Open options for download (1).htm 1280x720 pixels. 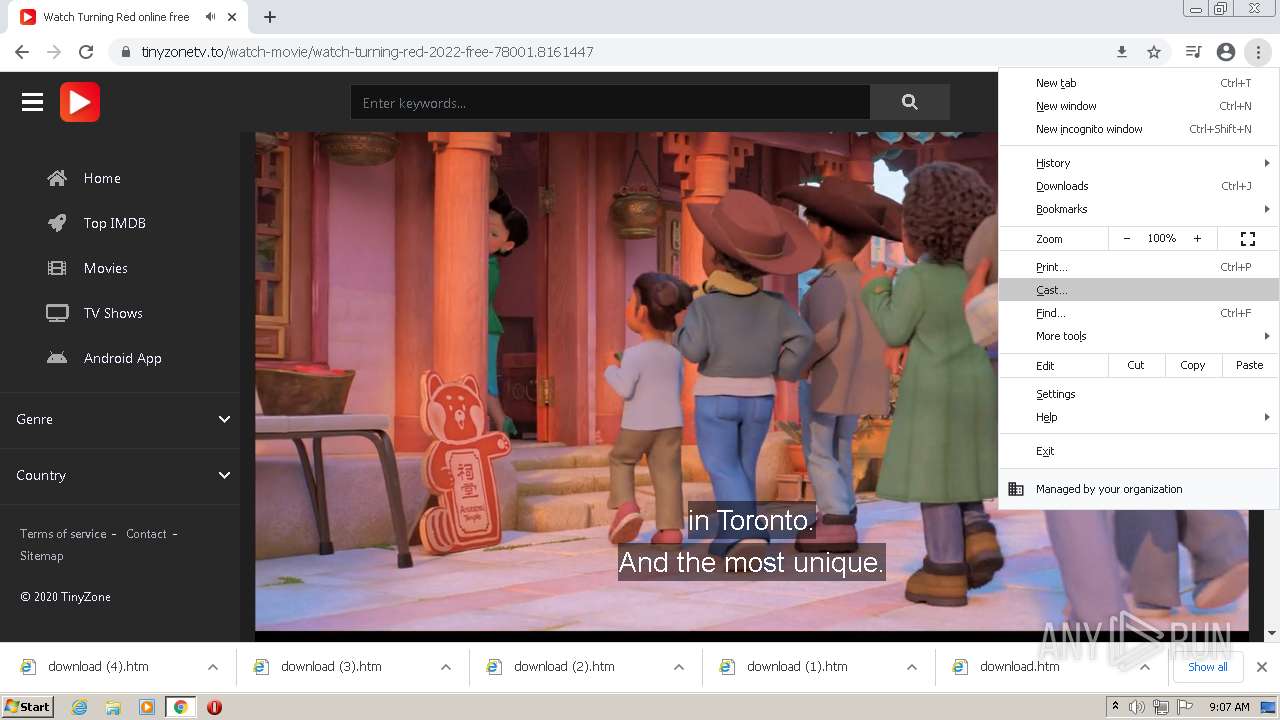[x=912, y=667]
